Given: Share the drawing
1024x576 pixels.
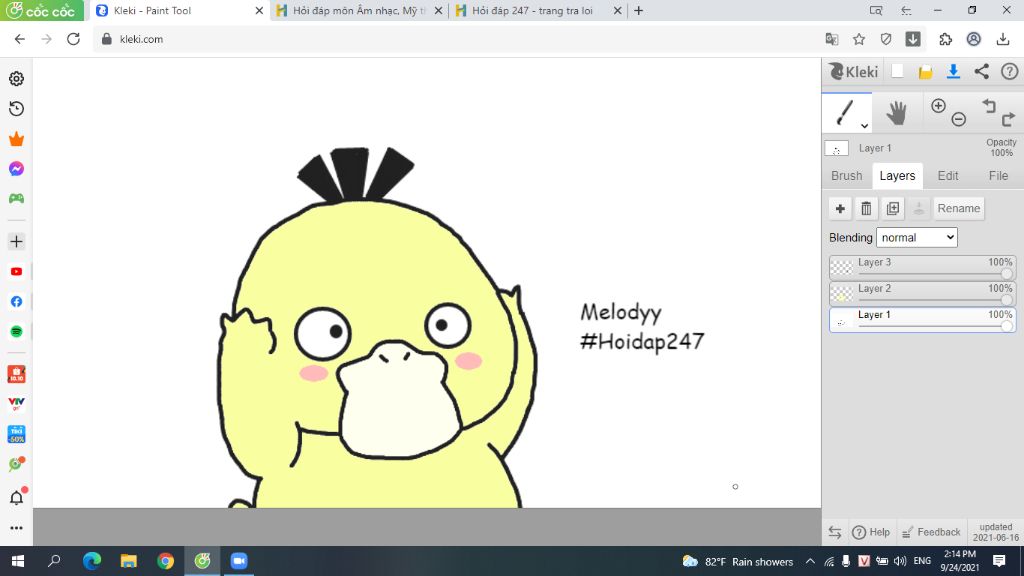Looking at the screenshot, I should tap(982, 71).
